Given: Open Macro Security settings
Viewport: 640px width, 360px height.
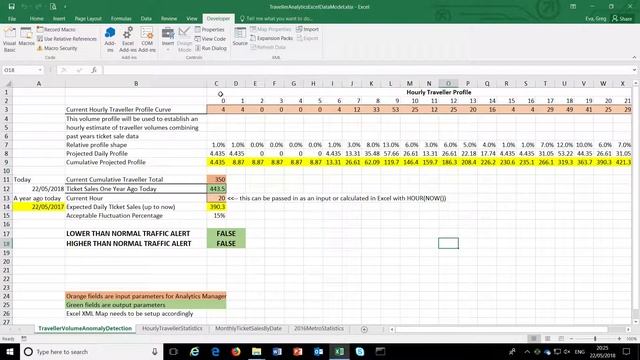Looking at the screenshot, I should click(57, 48).
